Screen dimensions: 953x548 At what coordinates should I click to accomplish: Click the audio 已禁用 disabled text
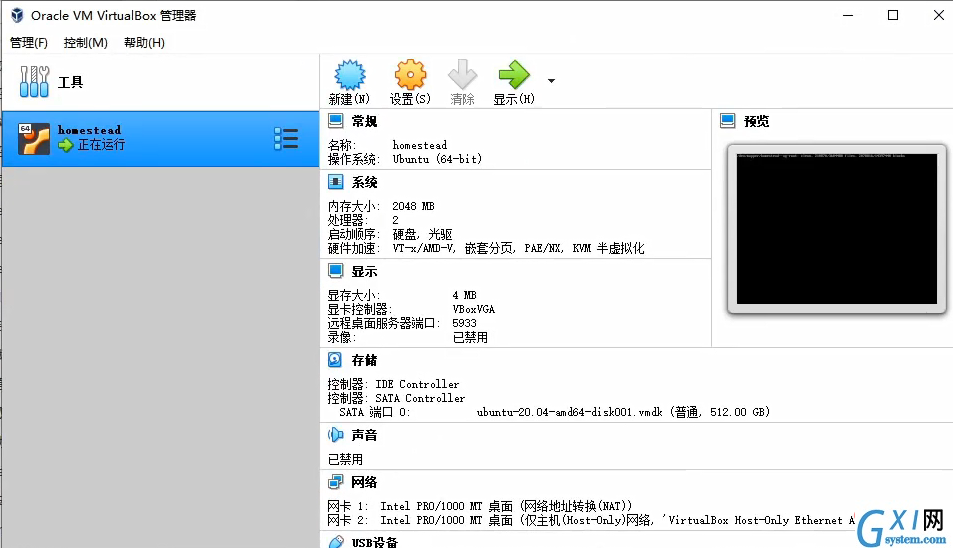tap(345, 459)
